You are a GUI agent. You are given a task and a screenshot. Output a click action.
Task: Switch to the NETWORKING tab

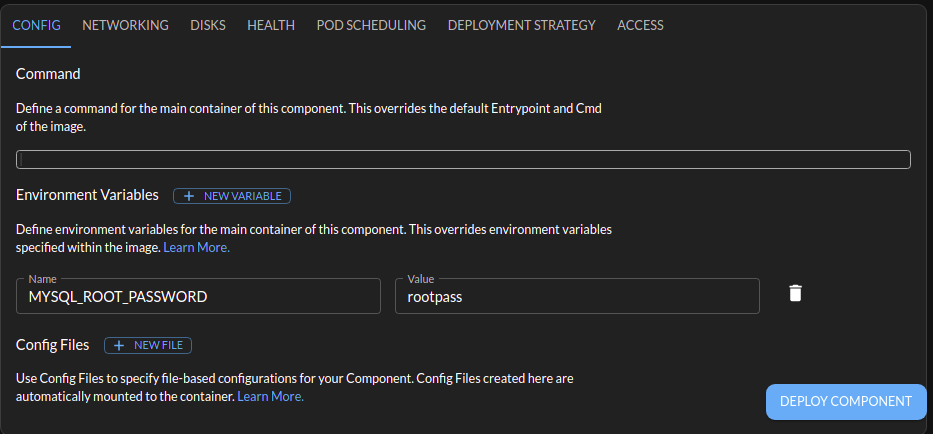click(125, 25)
